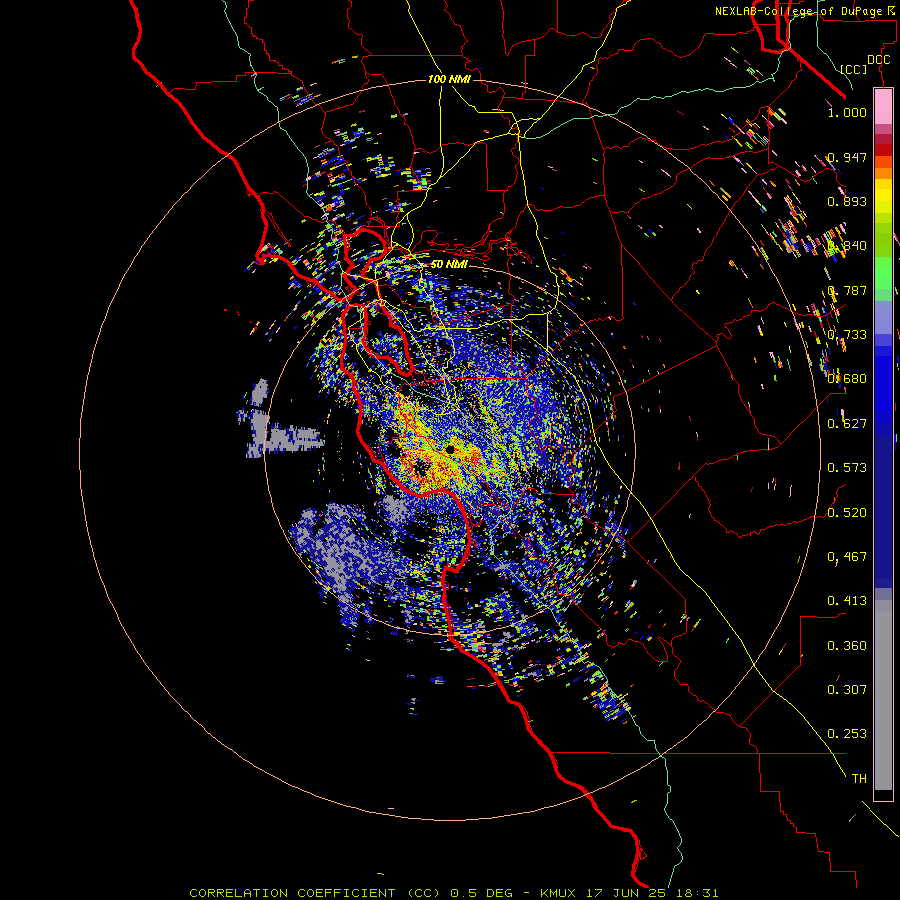Click the 0.733 scale value

pyautogui.click(x=847, y=335)
